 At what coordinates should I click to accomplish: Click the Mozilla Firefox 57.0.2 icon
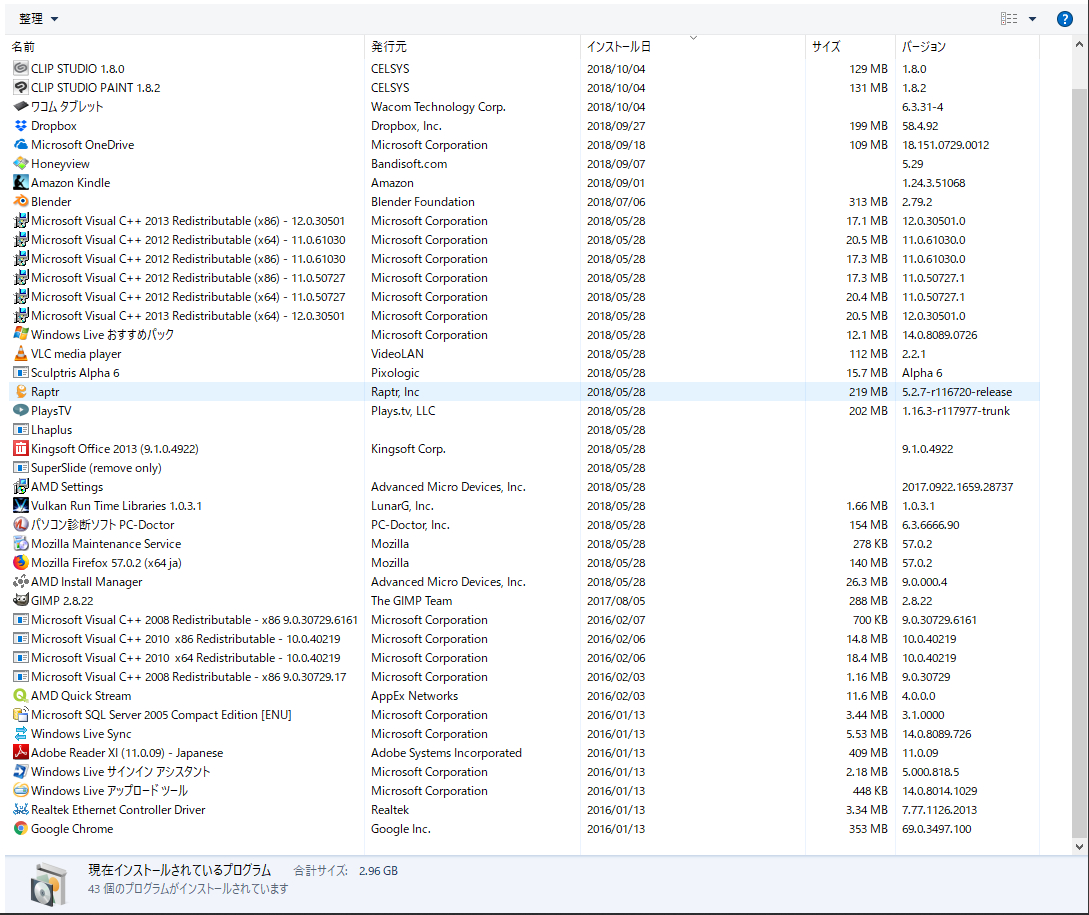(x=21, y=563)
